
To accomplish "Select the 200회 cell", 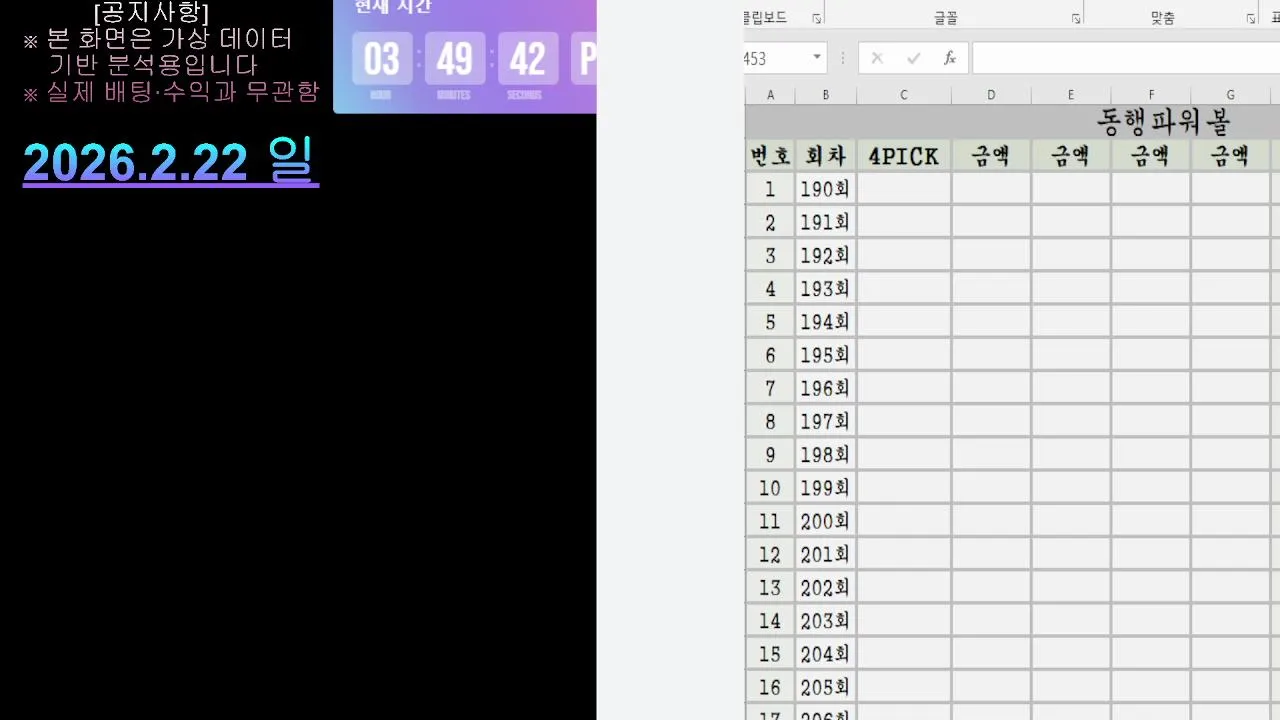I will 826,521.
